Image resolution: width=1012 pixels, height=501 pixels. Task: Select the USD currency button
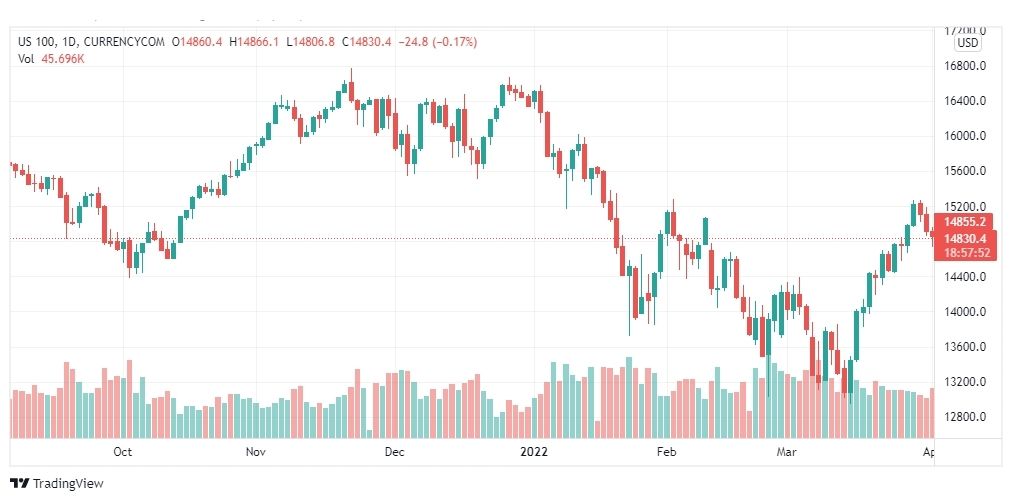(x=968, y=43)
